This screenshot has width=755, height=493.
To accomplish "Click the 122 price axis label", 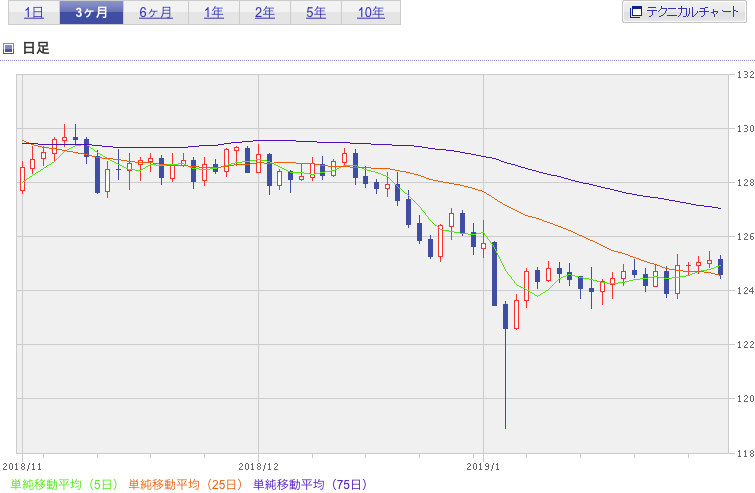I will pos(745,344).
